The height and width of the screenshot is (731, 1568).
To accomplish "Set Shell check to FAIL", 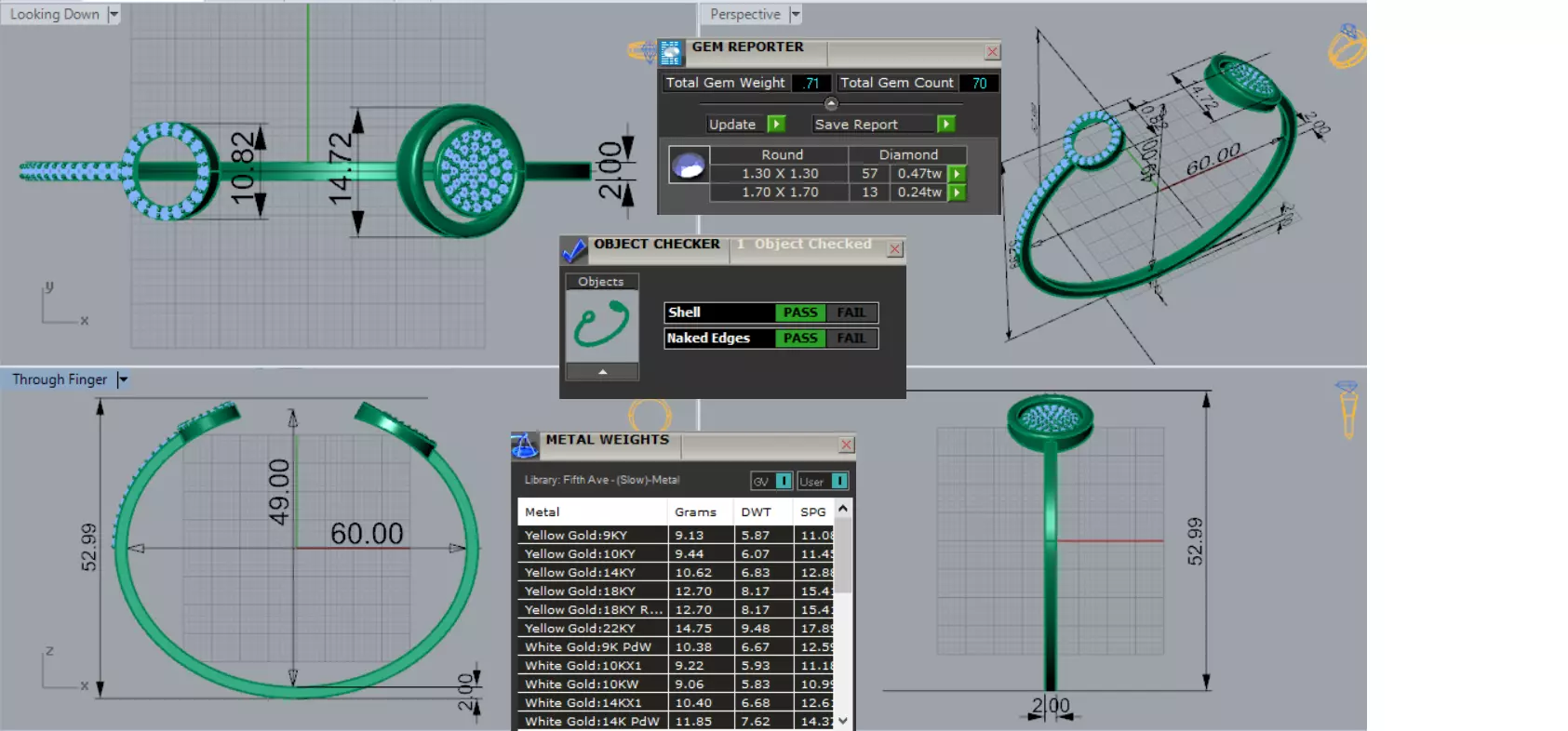I will pos(851,312).
